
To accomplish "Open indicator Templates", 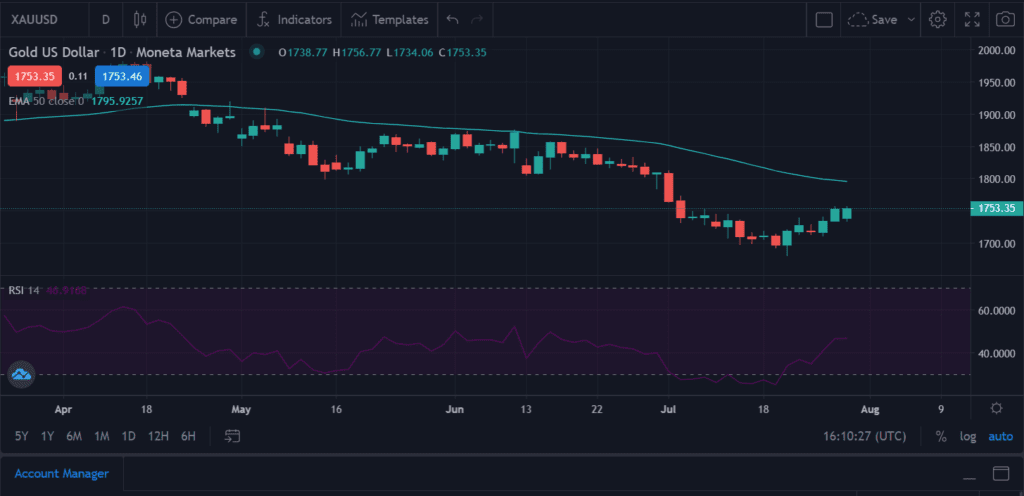I will pyautogui.click(x=389, y=20).
